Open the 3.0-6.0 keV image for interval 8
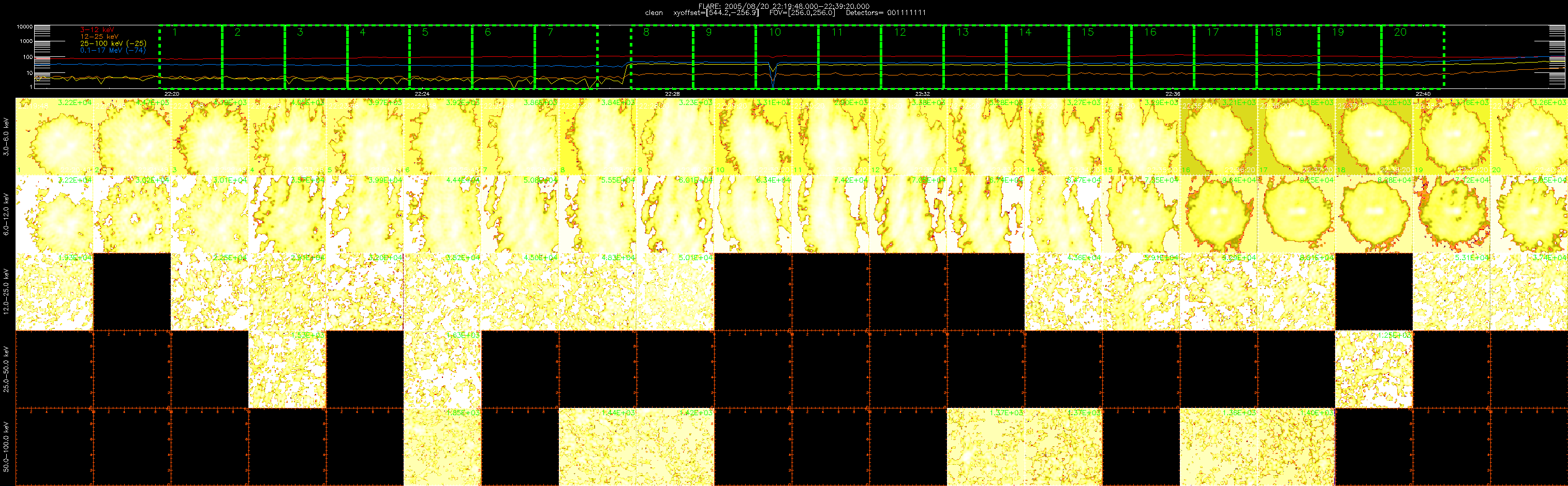Screen dimensions: 1568x486 pyautogui.click(x=598, y=137)
